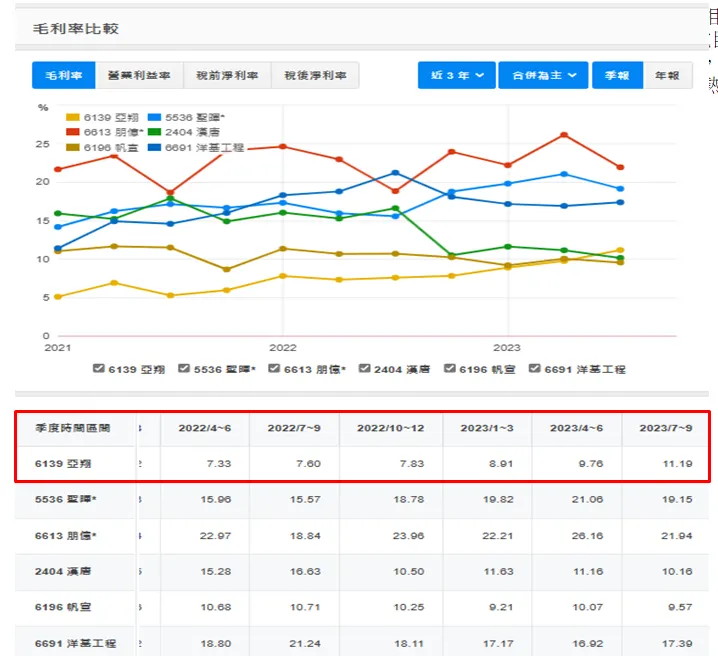Click the 毛利率比較 section title
The image size is (718, 656).
pyautogui.click(x=76, y=29)
